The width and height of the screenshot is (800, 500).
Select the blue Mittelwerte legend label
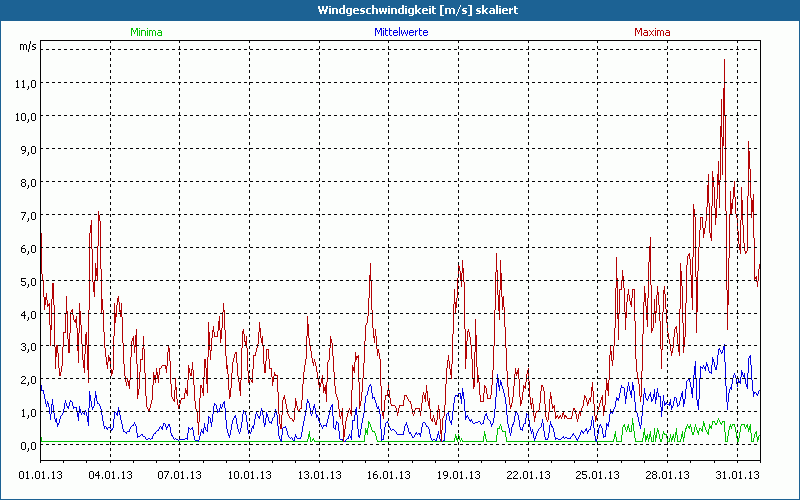pos(401,32)
